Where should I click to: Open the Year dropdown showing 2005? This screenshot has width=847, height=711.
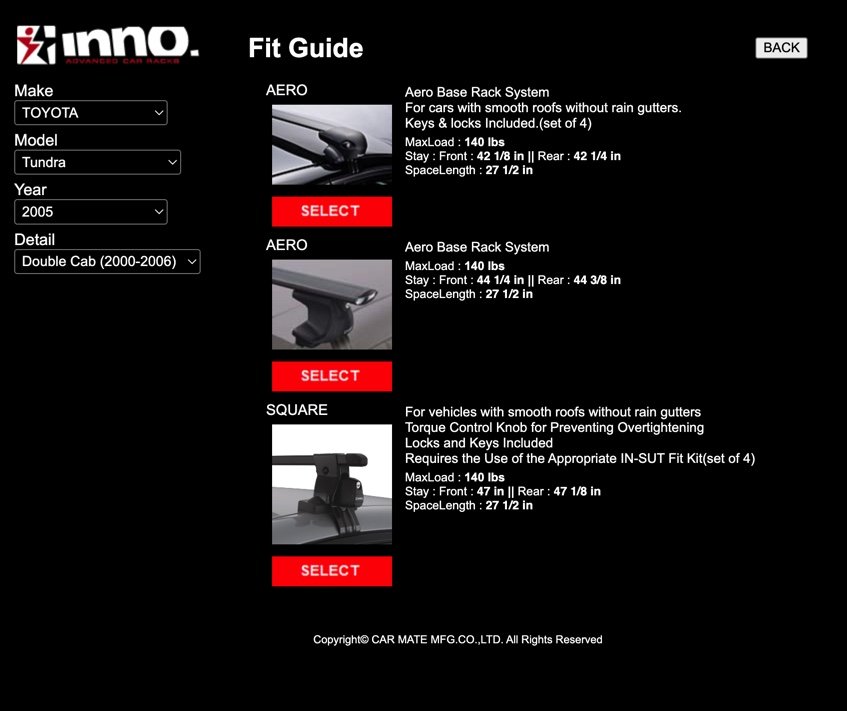click(91, 212)
